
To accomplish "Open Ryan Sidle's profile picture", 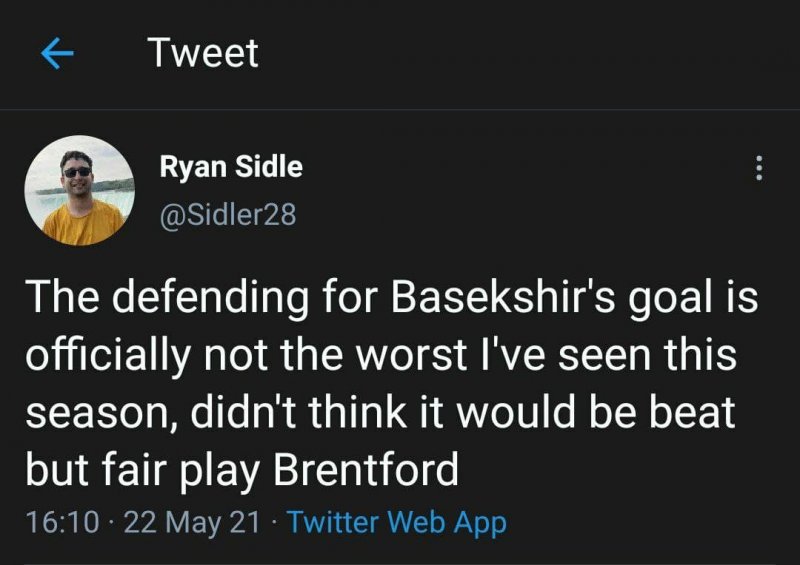I will click(x=79, y=191).
